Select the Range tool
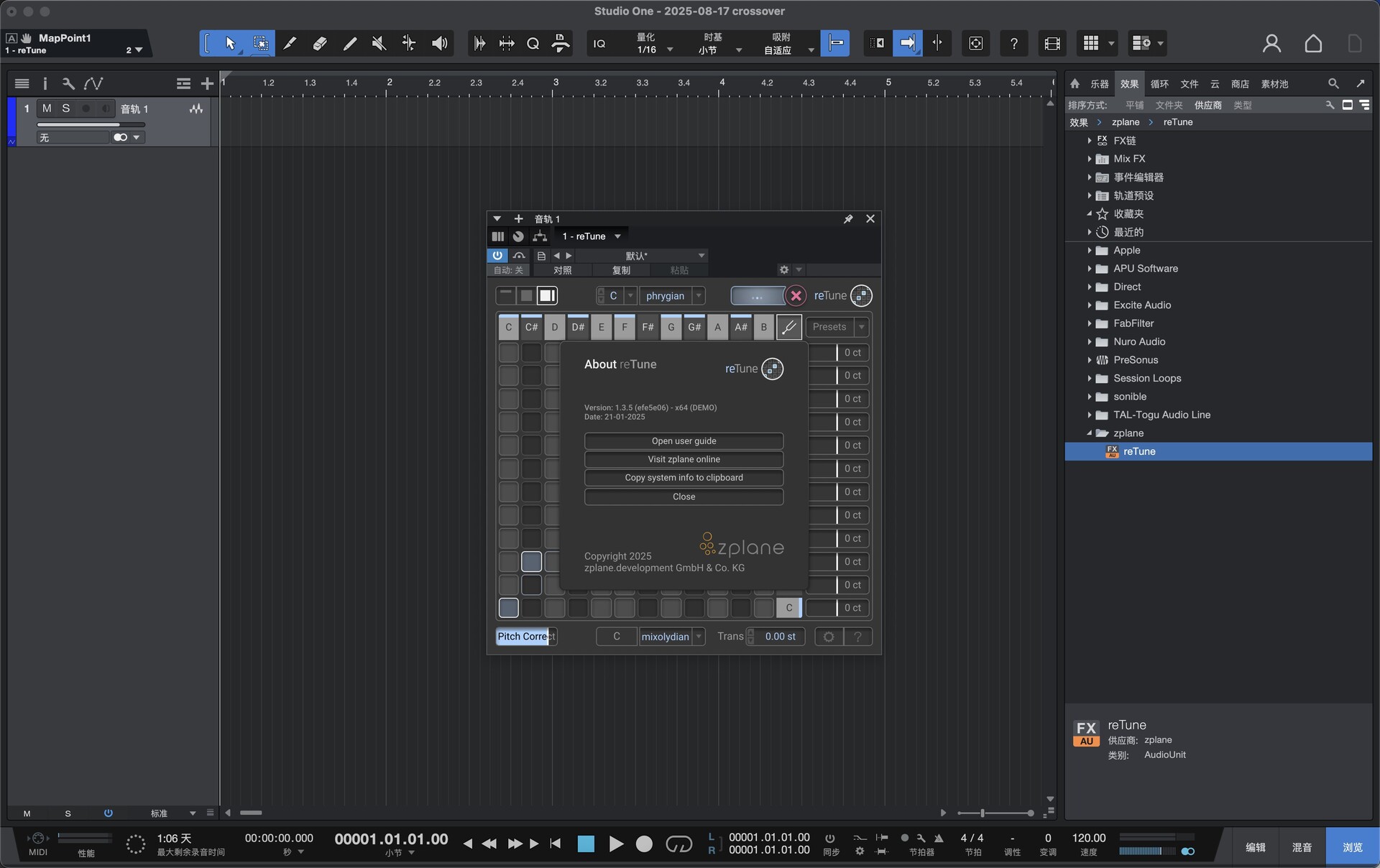Screen dimensions: 1380x868 pyautogui.click(x=260, y=44)
